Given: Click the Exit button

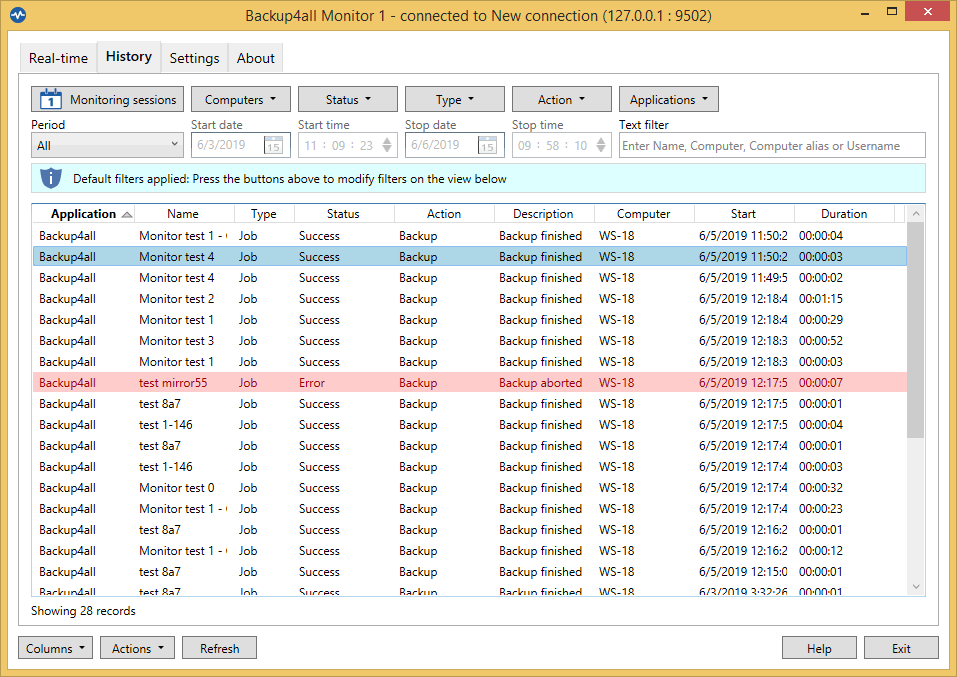Looking at the screenshot, I should (x=901, y=648).
